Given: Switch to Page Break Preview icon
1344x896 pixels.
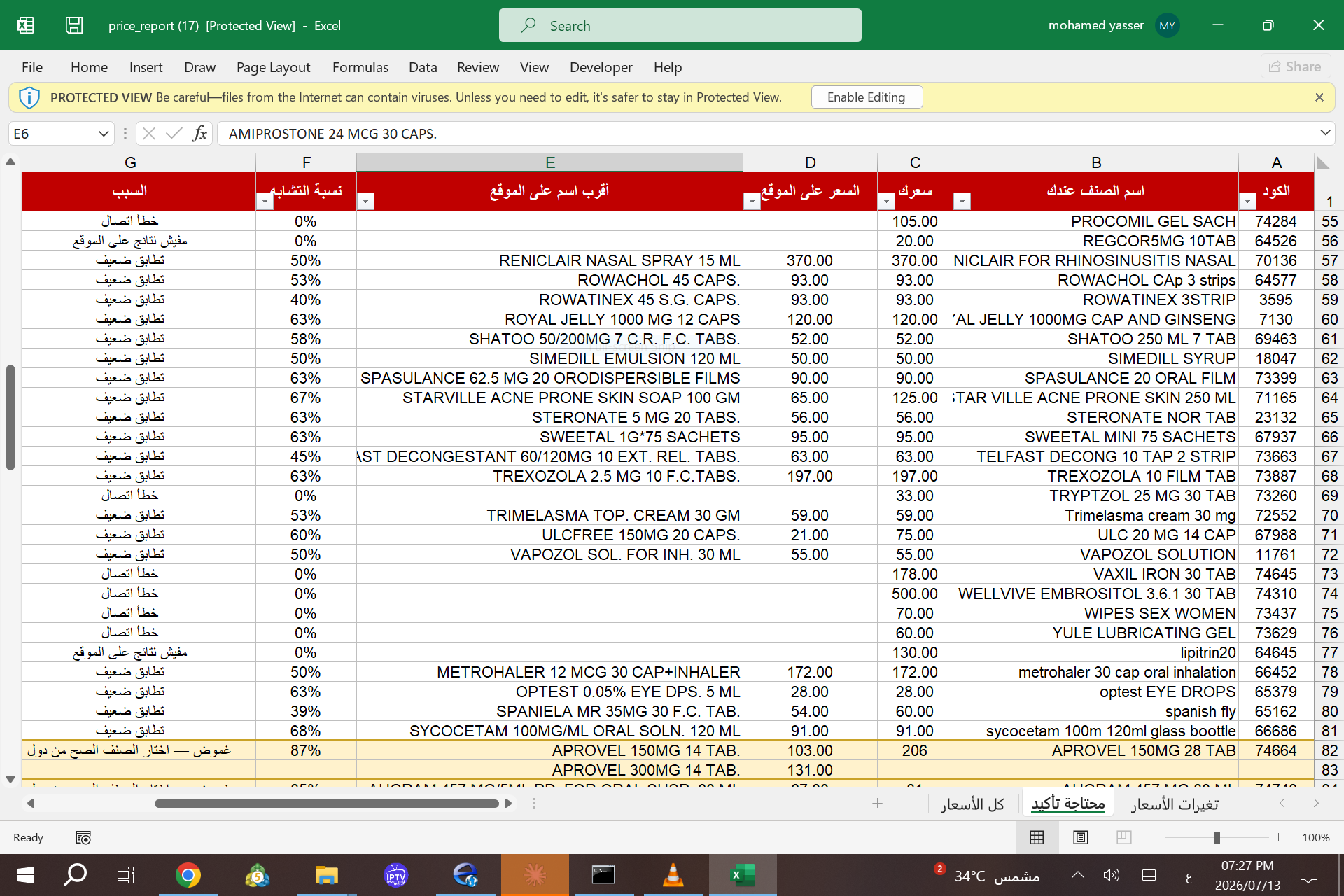Looking at the screenshot, I should (x=1124, y=837).
